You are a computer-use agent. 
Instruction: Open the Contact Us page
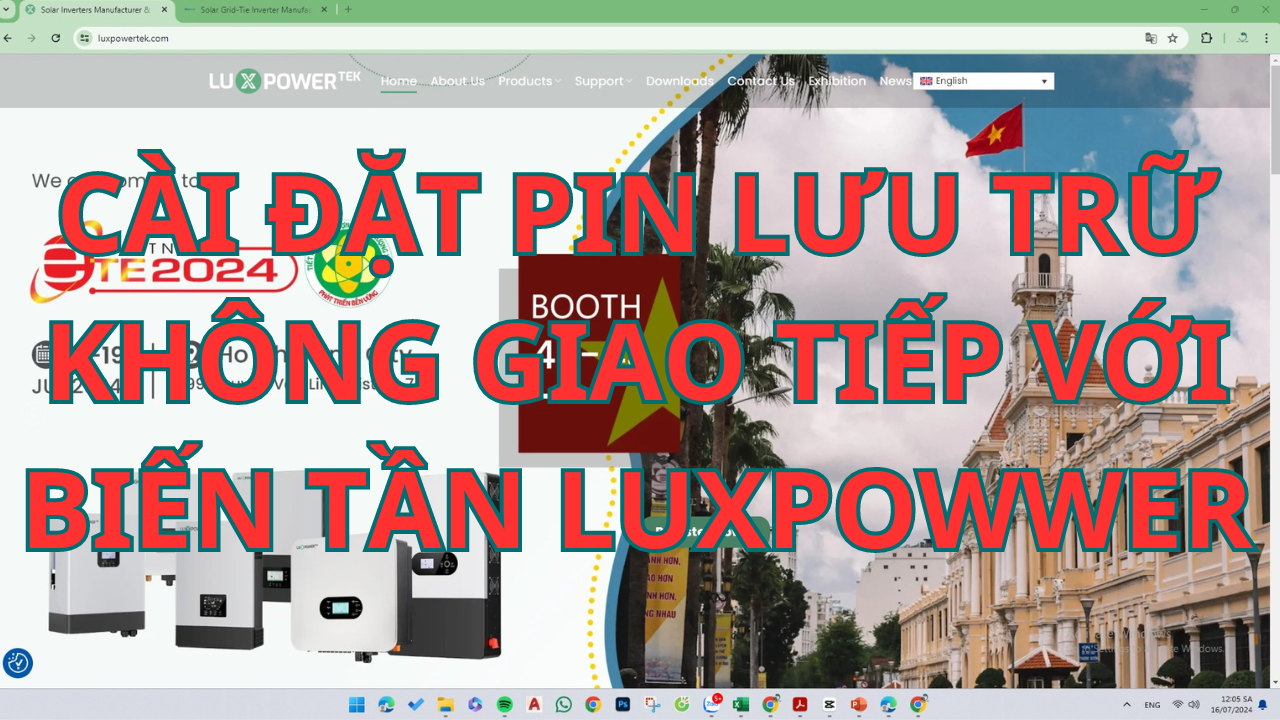(x=761, y=81)
